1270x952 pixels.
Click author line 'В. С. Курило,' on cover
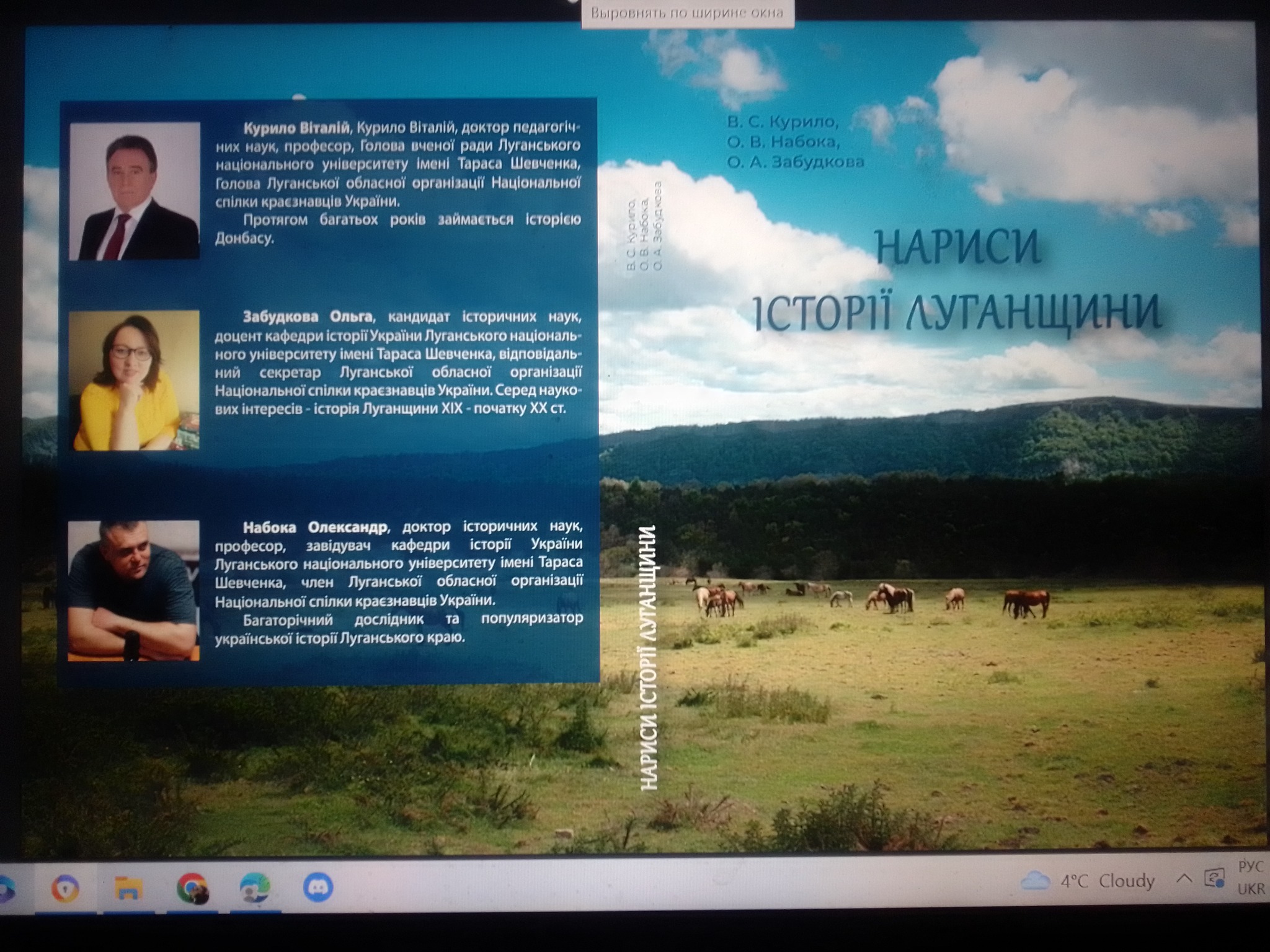(783, 121)
